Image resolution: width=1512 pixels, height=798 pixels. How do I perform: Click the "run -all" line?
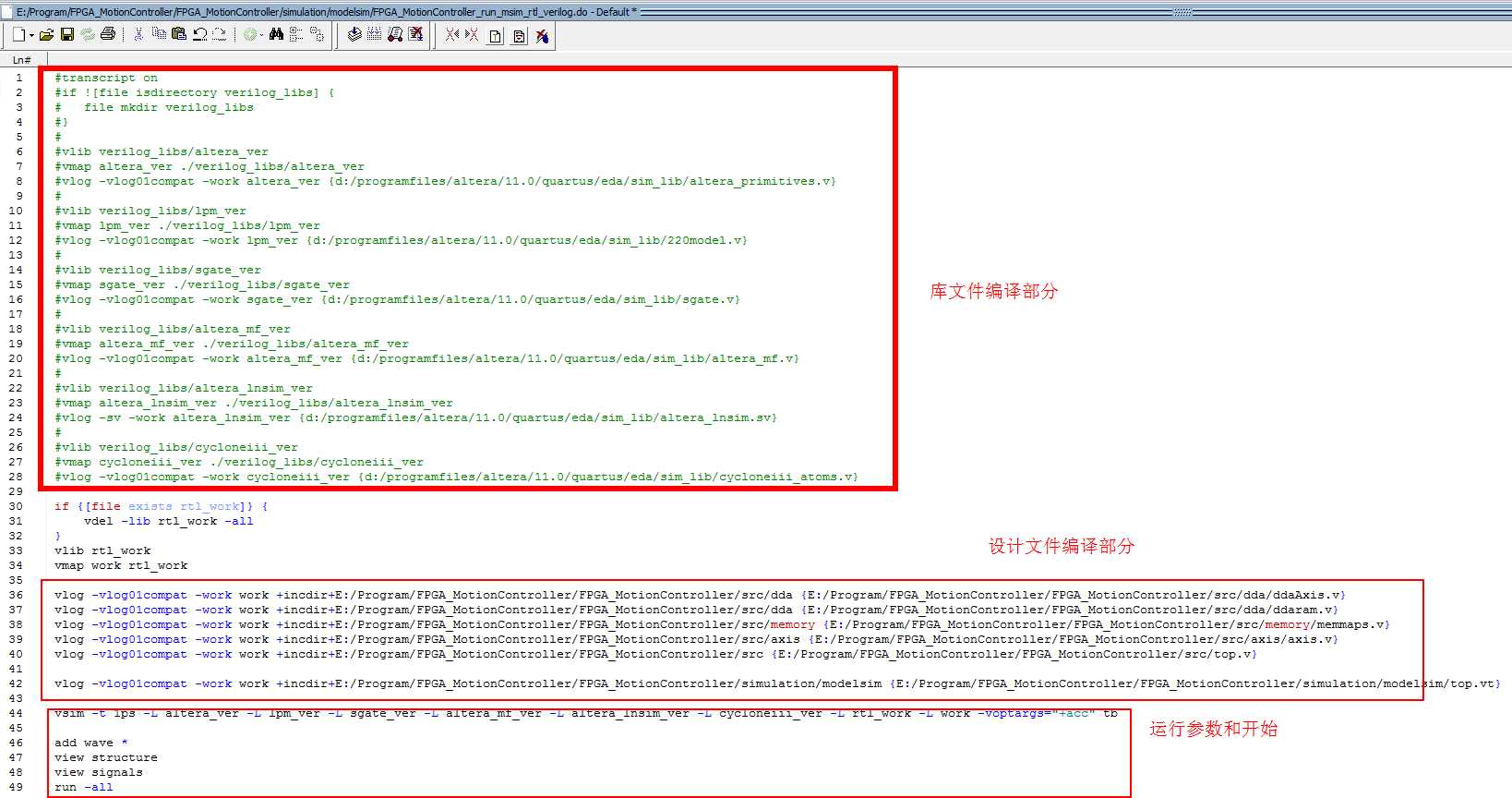click(x=84, y=787)
